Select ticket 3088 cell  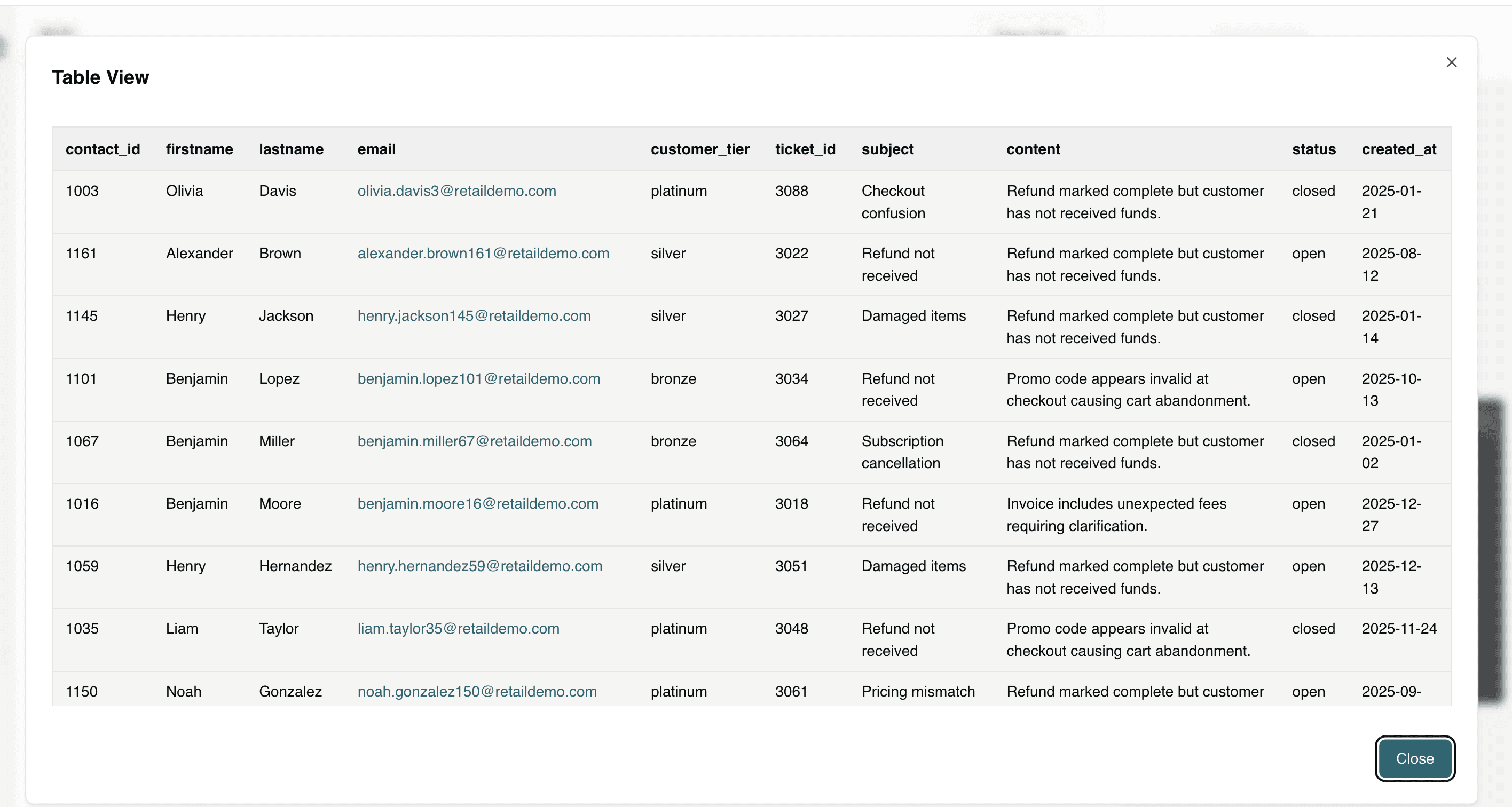[791, 191]
